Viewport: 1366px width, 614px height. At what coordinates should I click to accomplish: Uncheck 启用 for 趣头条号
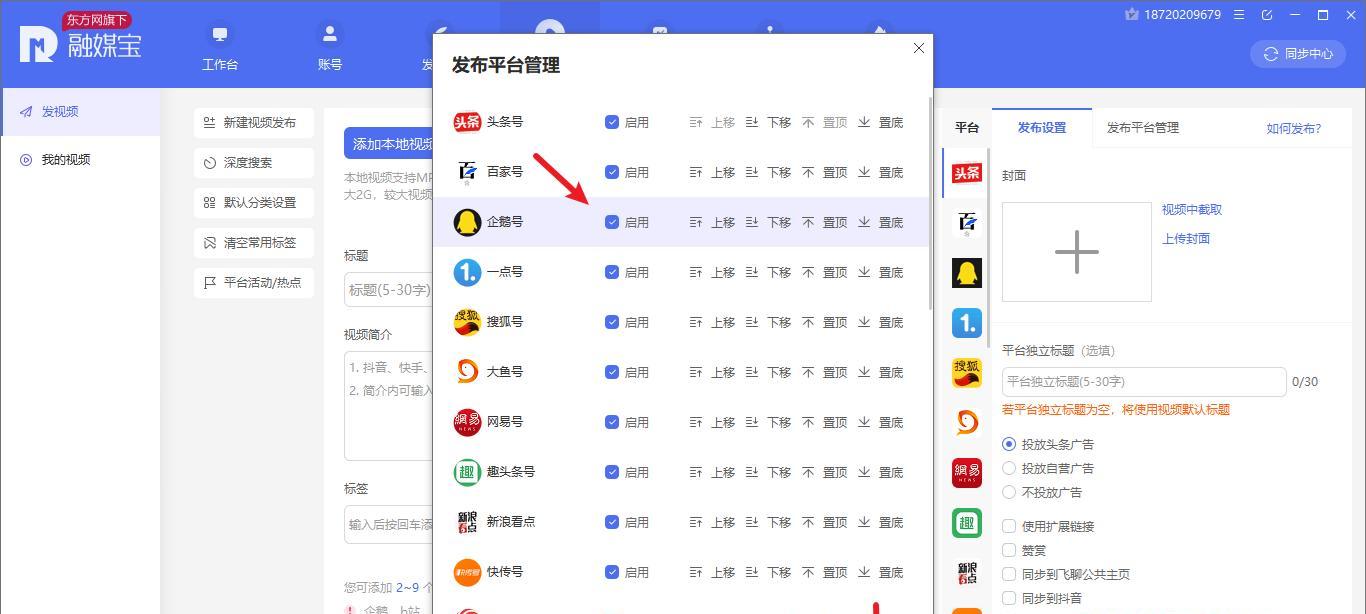pyautogui.click(x=612, y=472)
